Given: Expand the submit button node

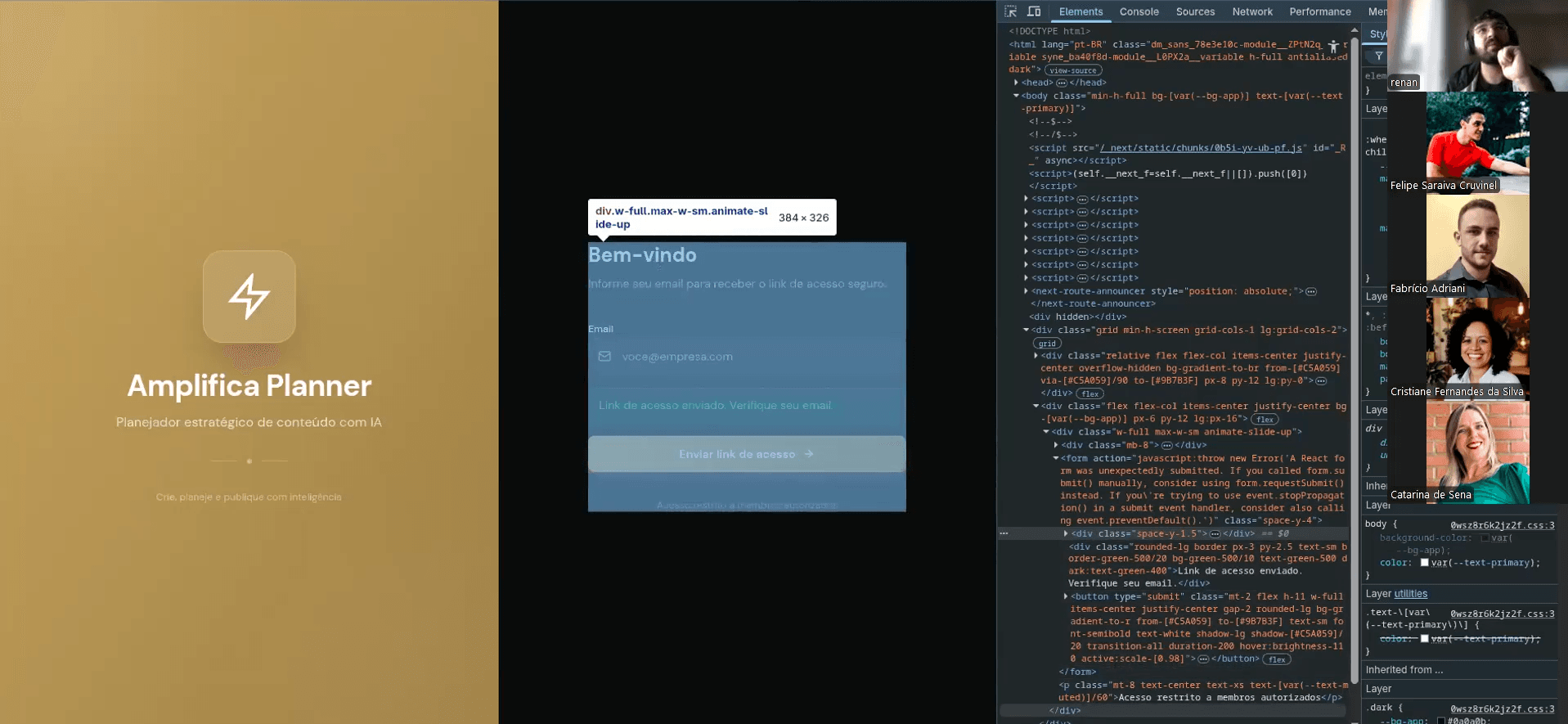Looking at the screenshot, I should (x=1066, y=596).
